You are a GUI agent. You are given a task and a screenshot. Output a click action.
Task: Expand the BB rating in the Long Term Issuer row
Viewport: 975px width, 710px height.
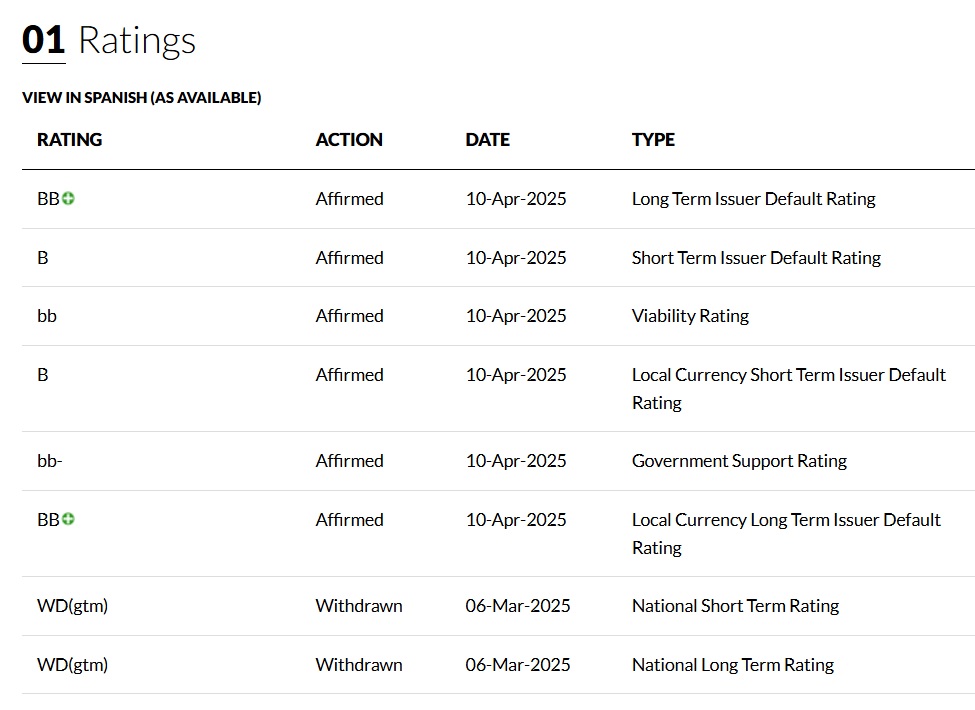coord(68,199)
